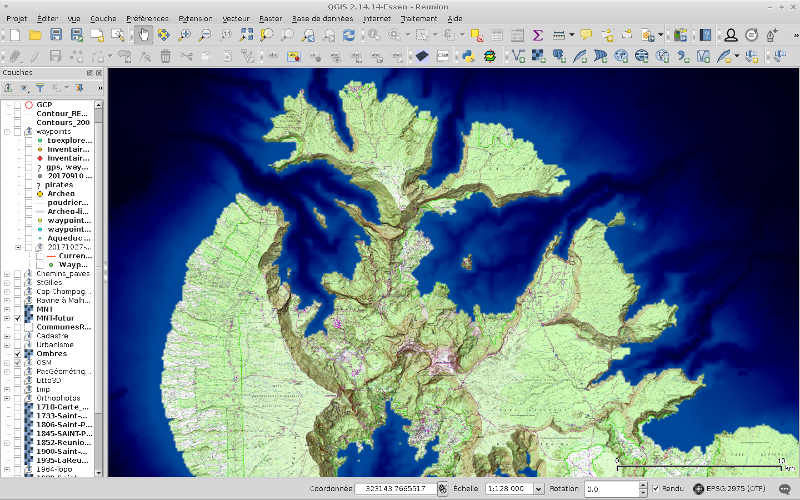Viewport: 800px width, 500px height.
Task: Expand the waypoints layer group
Action: tap(6, 132)
